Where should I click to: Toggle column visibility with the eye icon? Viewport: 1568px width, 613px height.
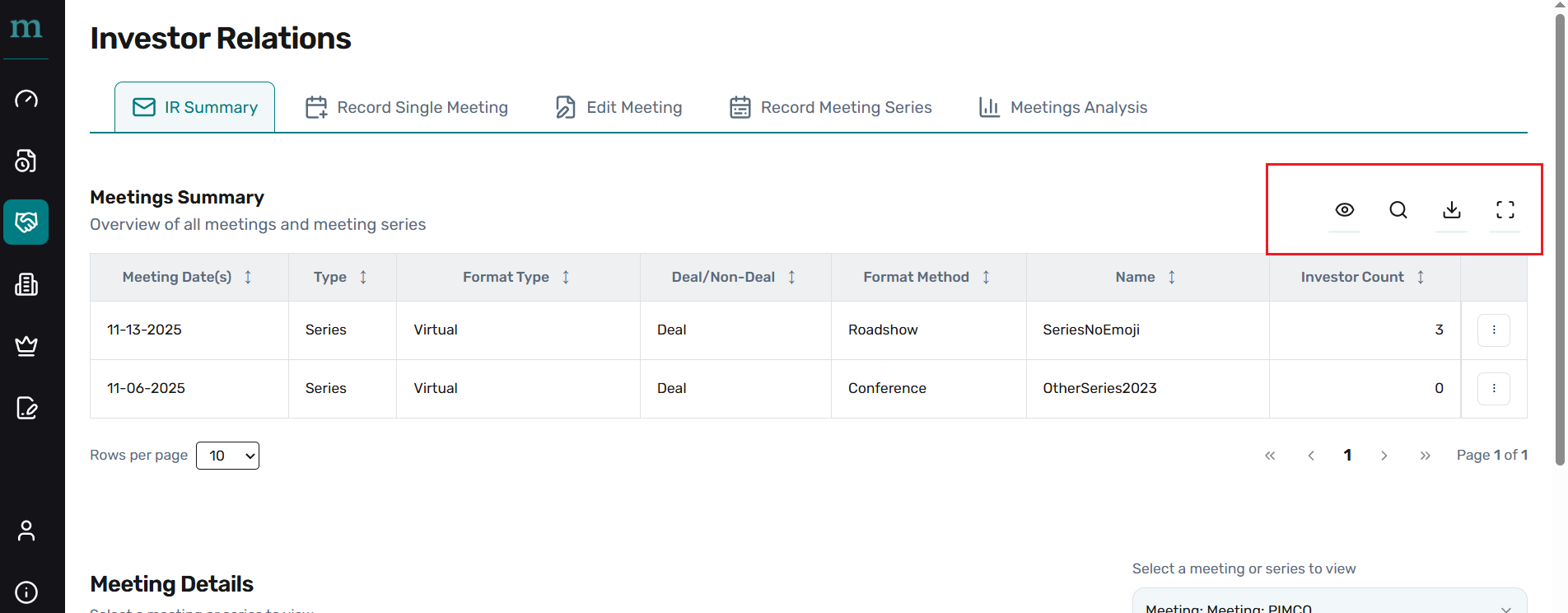pos(1344,210)
